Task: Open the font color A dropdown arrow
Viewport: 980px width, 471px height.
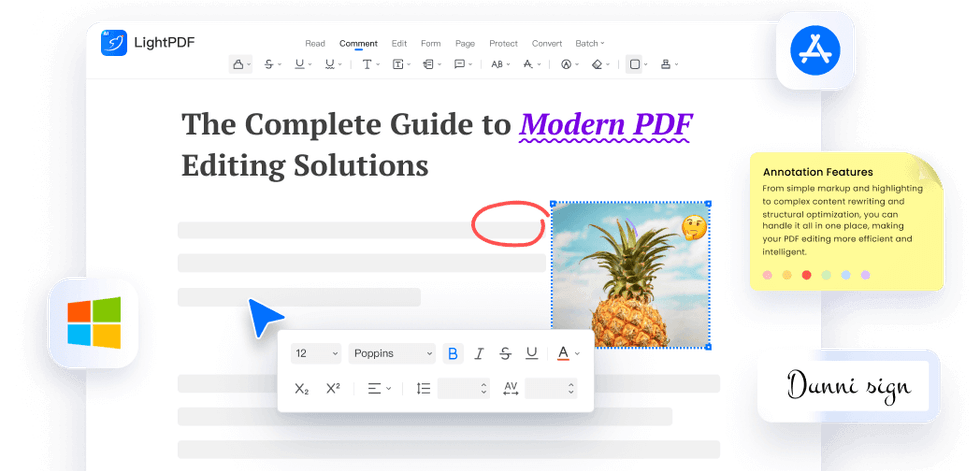Action: click(x=577, y=354)
